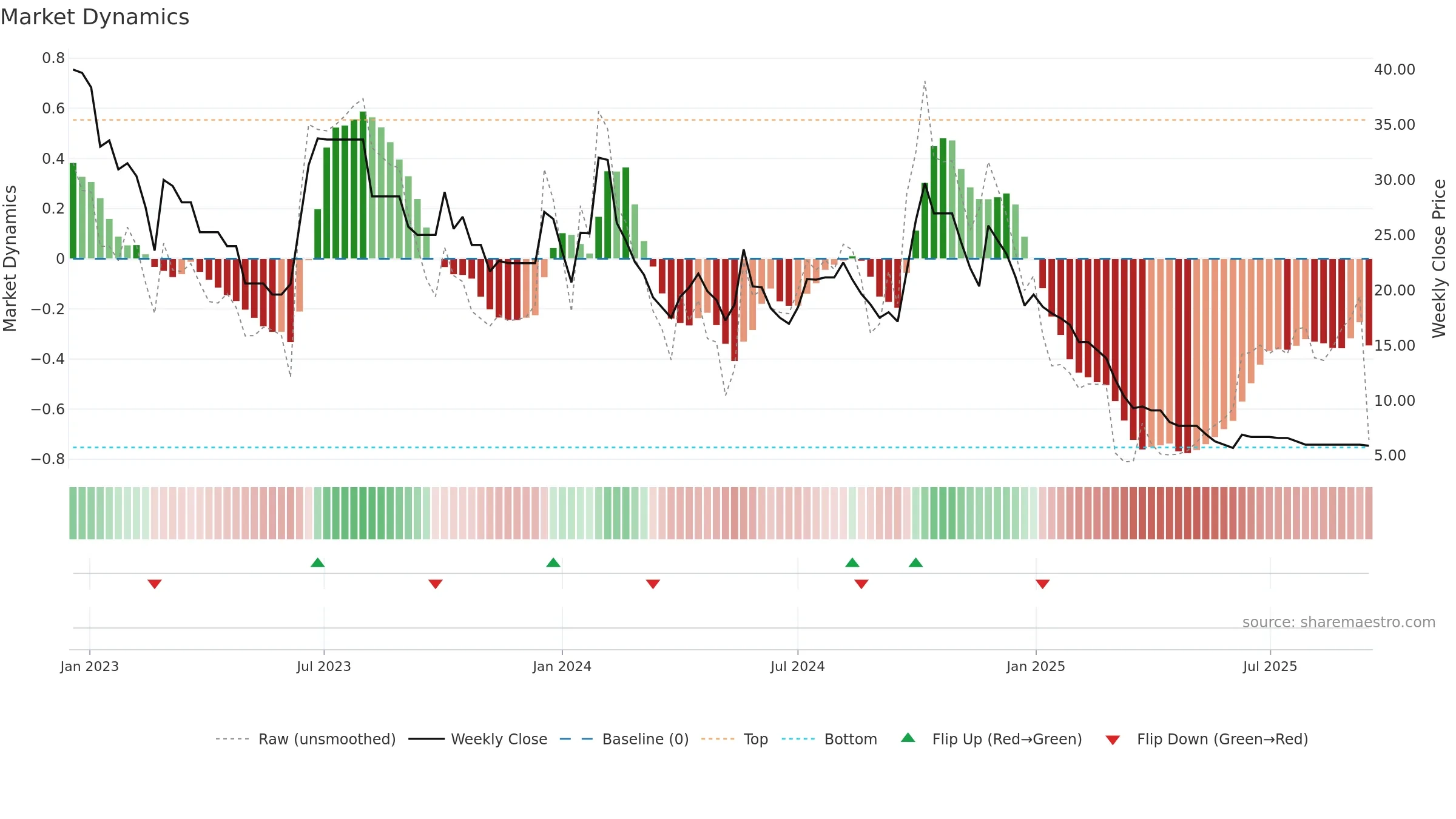Click the 20.00 price axis tick
This screenshot has height=819, width=1456.
[1395, 291]
